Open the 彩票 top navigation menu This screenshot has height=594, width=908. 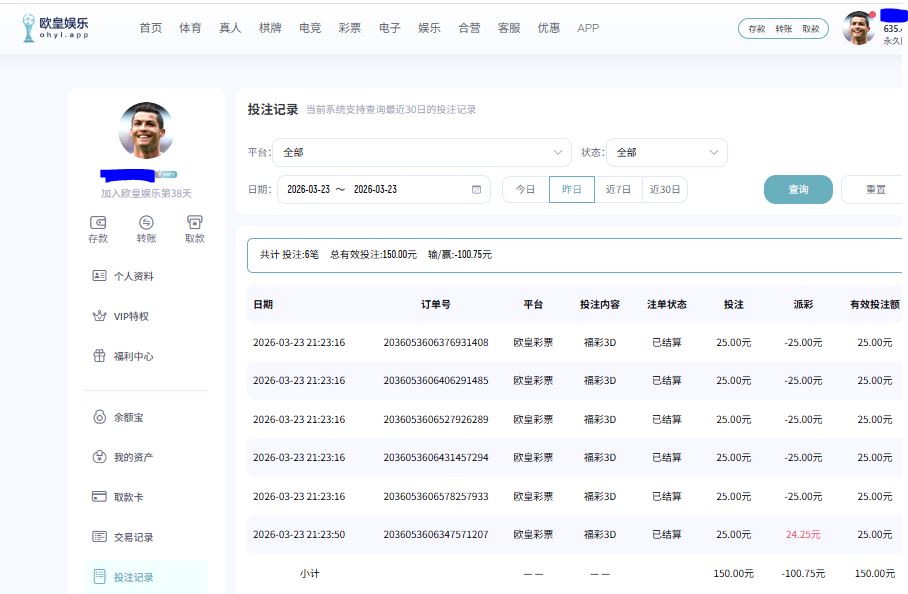click(350, 28)
